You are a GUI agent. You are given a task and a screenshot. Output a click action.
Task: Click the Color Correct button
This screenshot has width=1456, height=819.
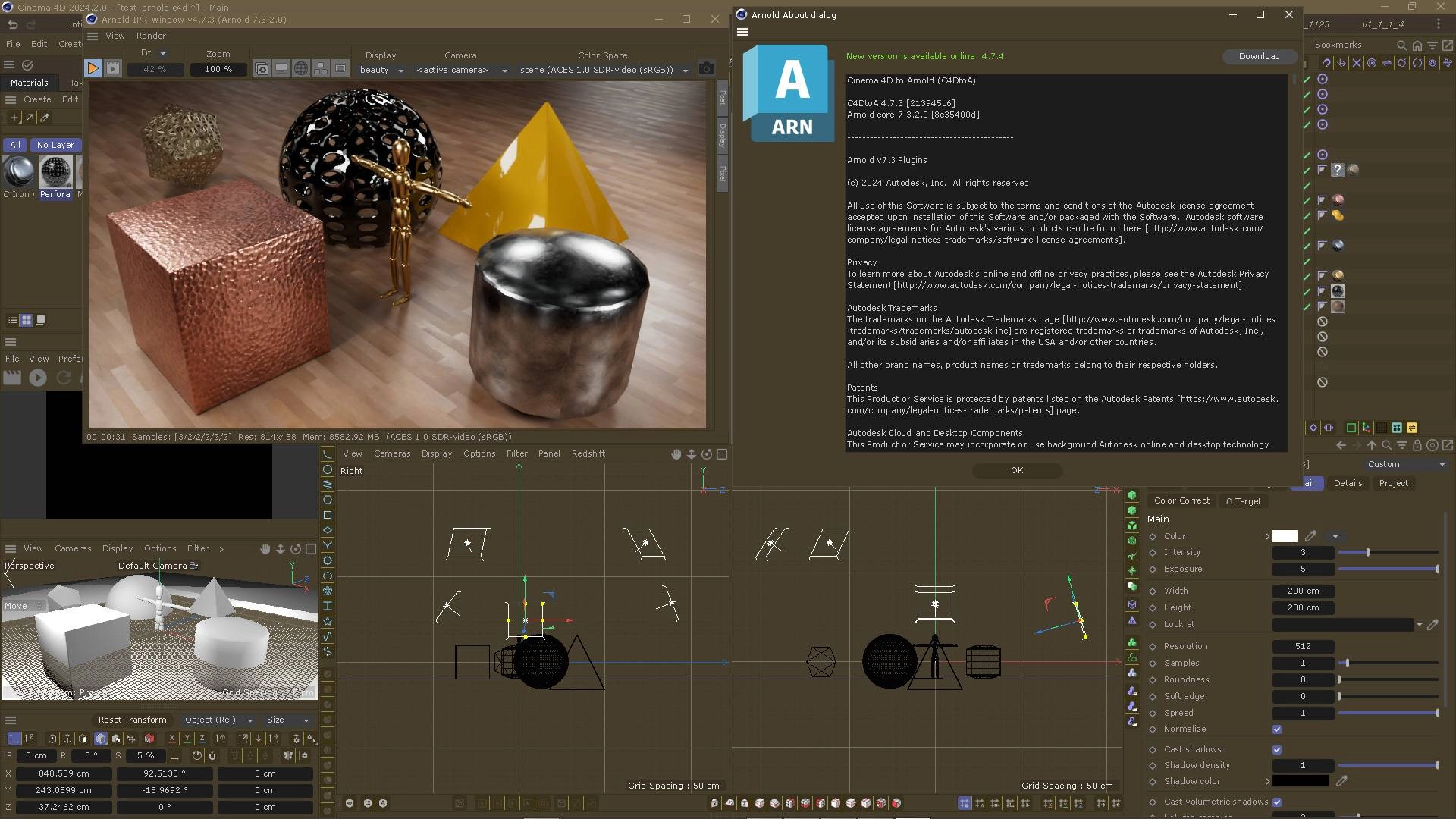tap(1181, 501)
